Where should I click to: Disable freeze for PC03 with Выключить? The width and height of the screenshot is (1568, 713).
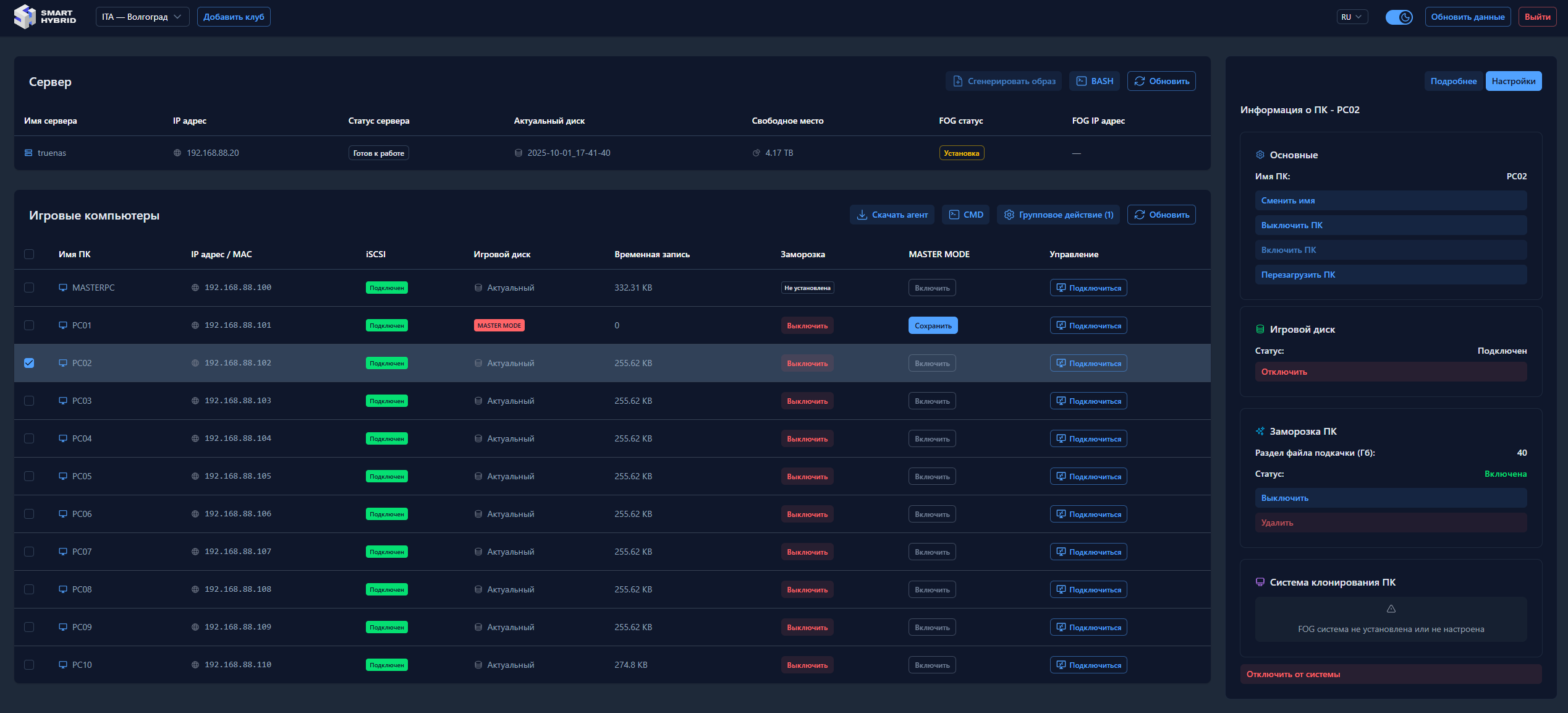(x=807, y=401)
